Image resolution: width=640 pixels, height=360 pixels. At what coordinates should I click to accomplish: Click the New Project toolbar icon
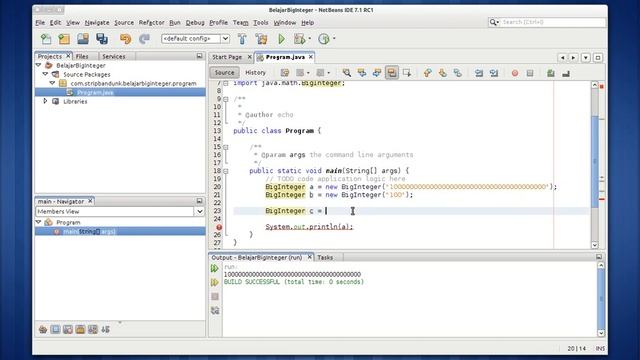coord(64,39)
